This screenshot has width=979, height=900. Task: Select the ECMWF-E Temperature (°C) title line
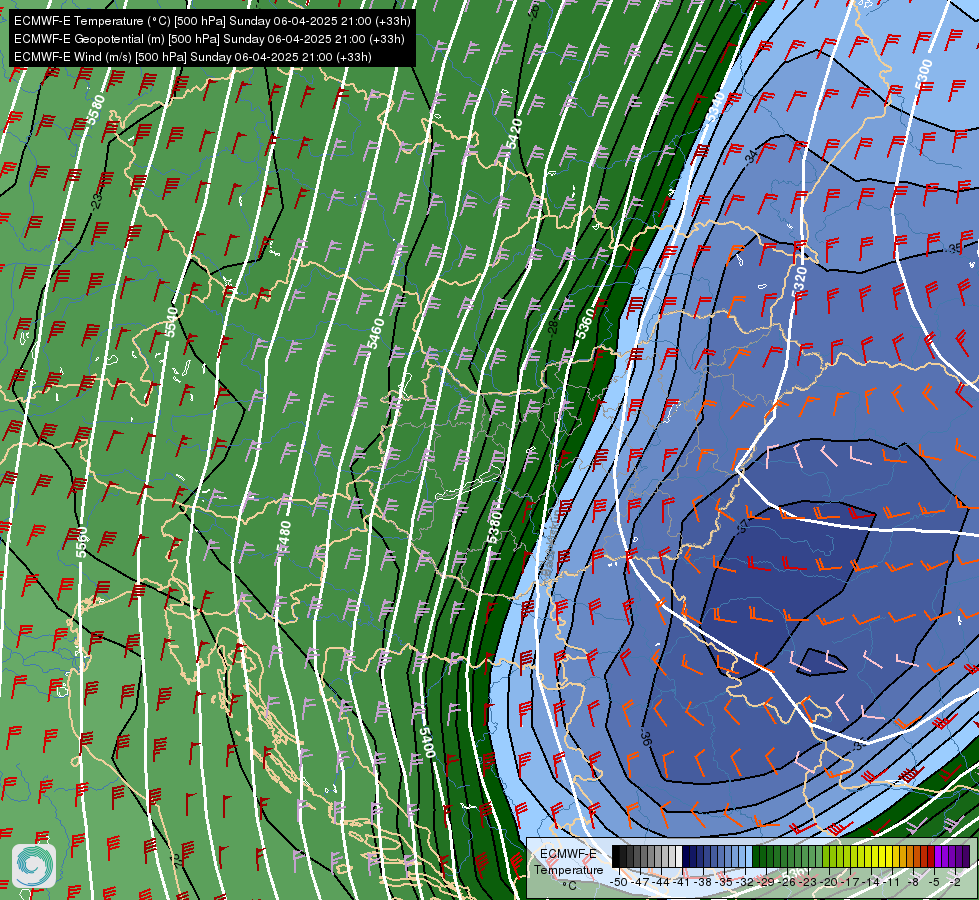[x=212, y=21]
